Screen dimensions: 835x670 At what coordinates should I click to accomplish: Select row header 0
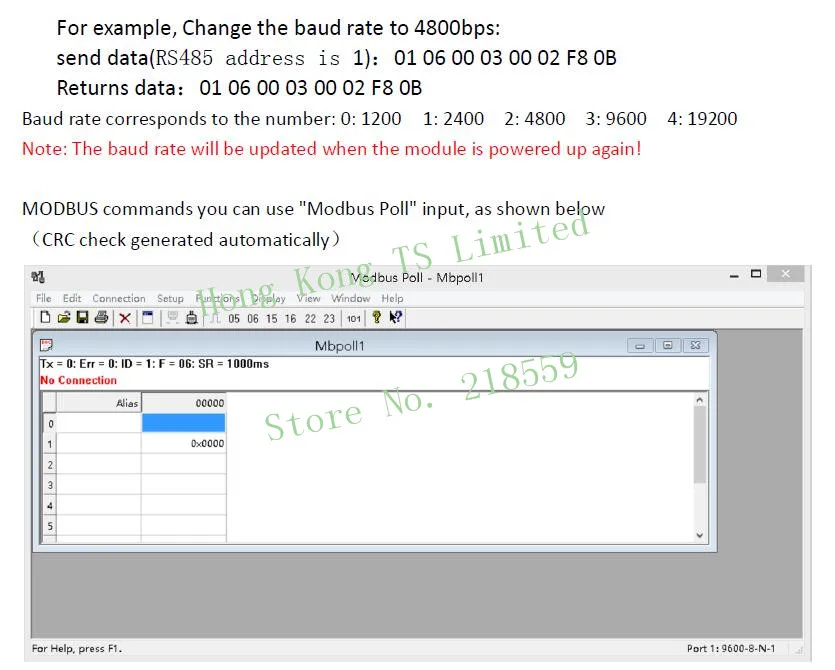[x=50, y=424]
